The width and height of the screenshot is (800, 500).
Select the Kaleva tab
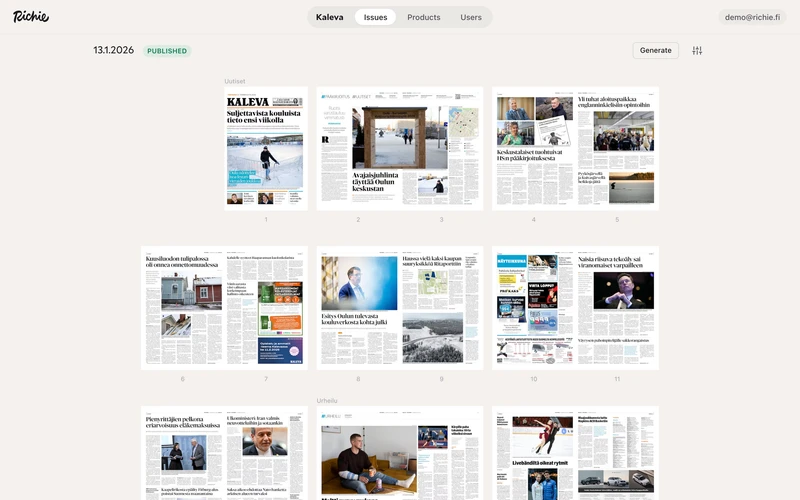pos(330,17)
